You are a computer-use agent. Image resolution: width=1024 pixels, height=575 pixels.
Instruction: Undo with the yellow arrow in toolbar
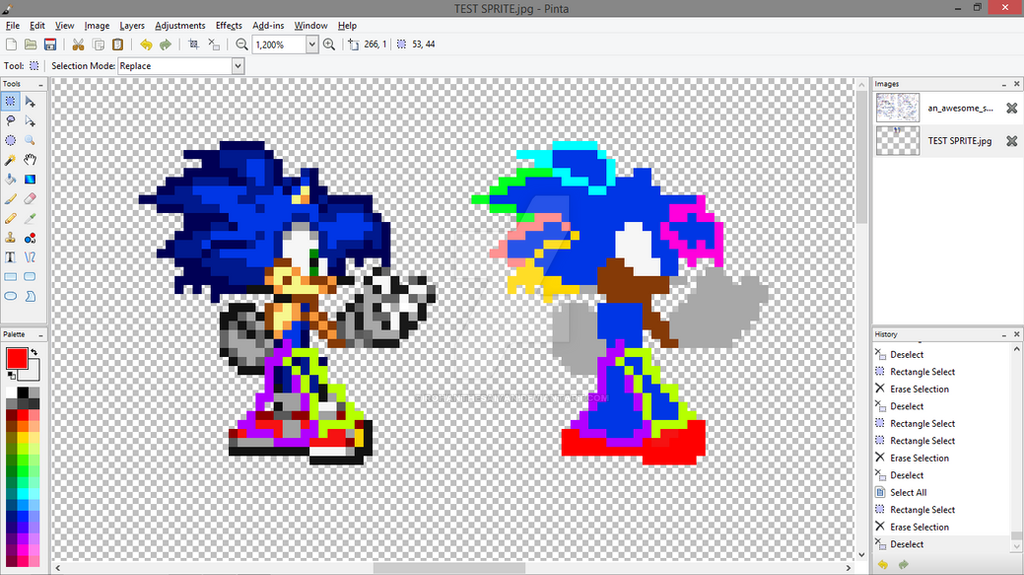146,44
